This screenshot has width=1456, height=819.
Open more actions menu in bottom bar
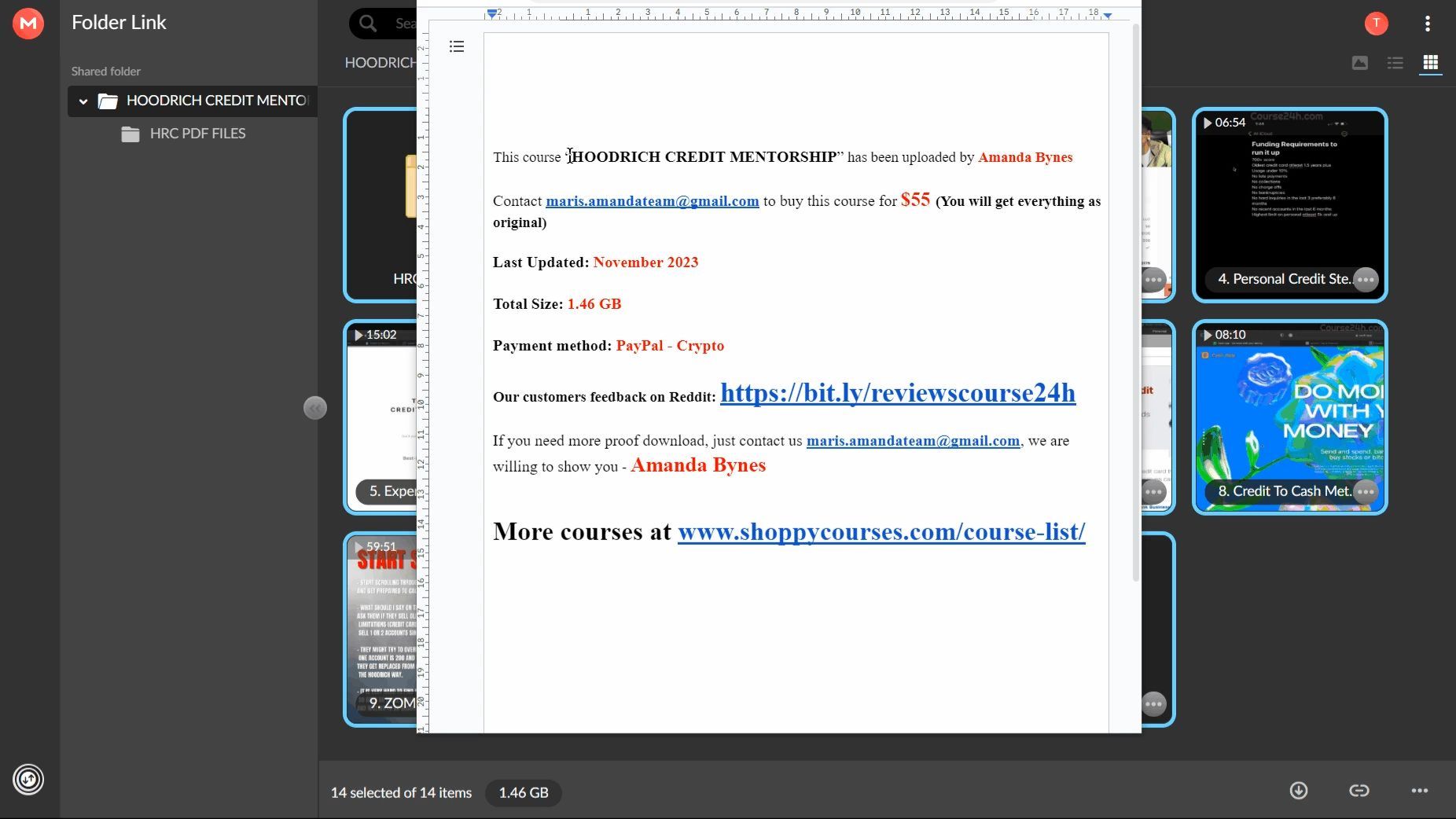1419,791
